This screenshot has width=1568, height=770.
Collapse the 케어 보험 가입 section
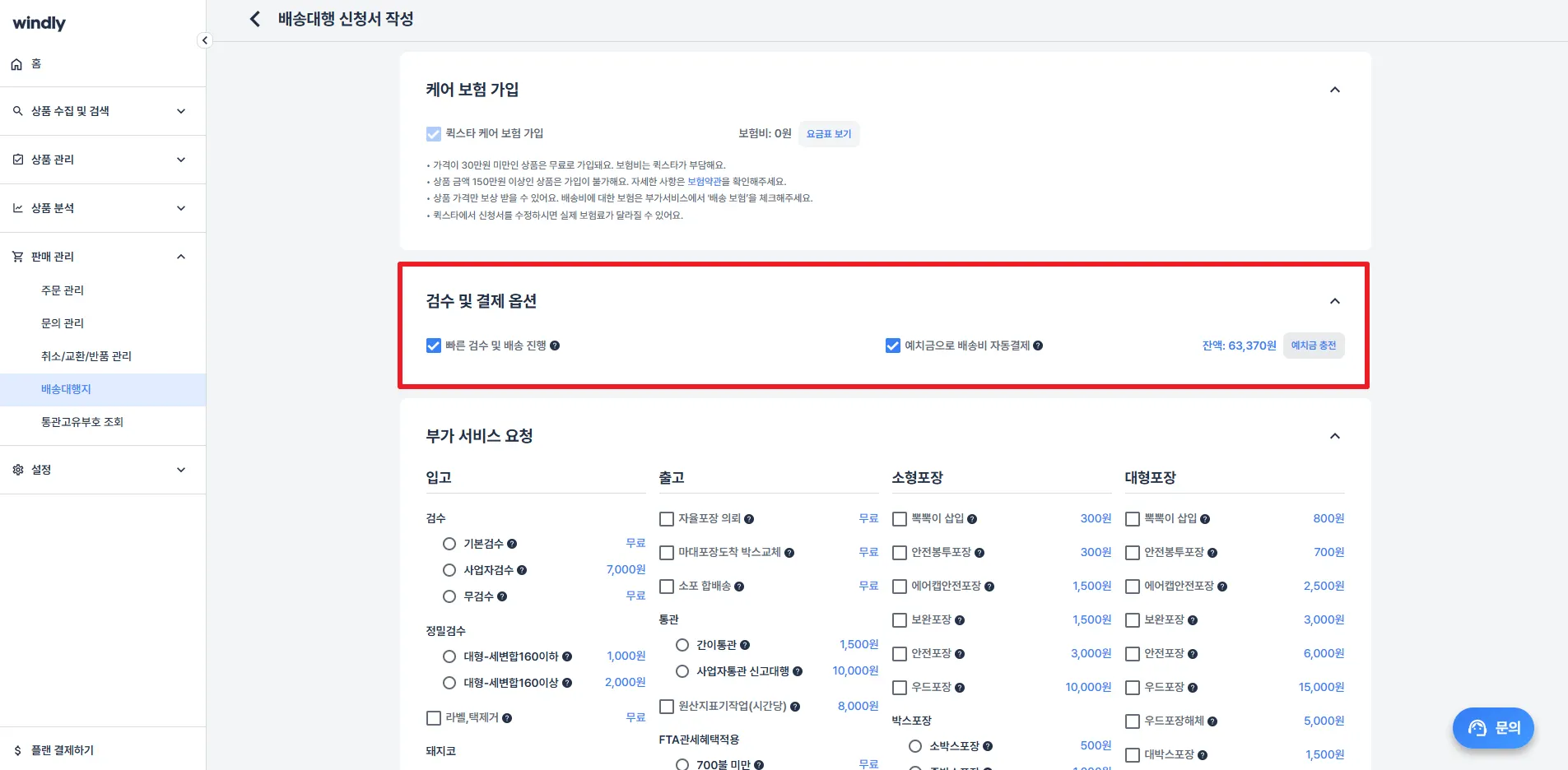tap(1335, 90)
